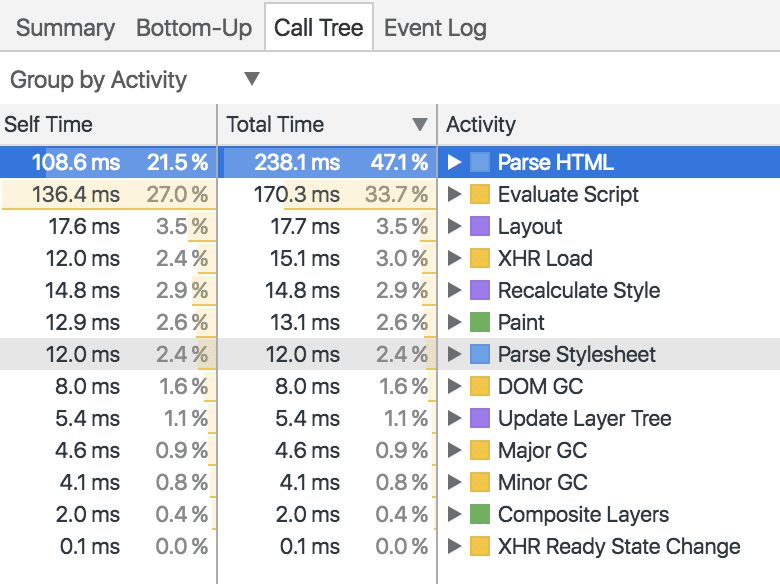Expand the Layout row triangle
Screen dimensions: 780x584
(455, 226)
